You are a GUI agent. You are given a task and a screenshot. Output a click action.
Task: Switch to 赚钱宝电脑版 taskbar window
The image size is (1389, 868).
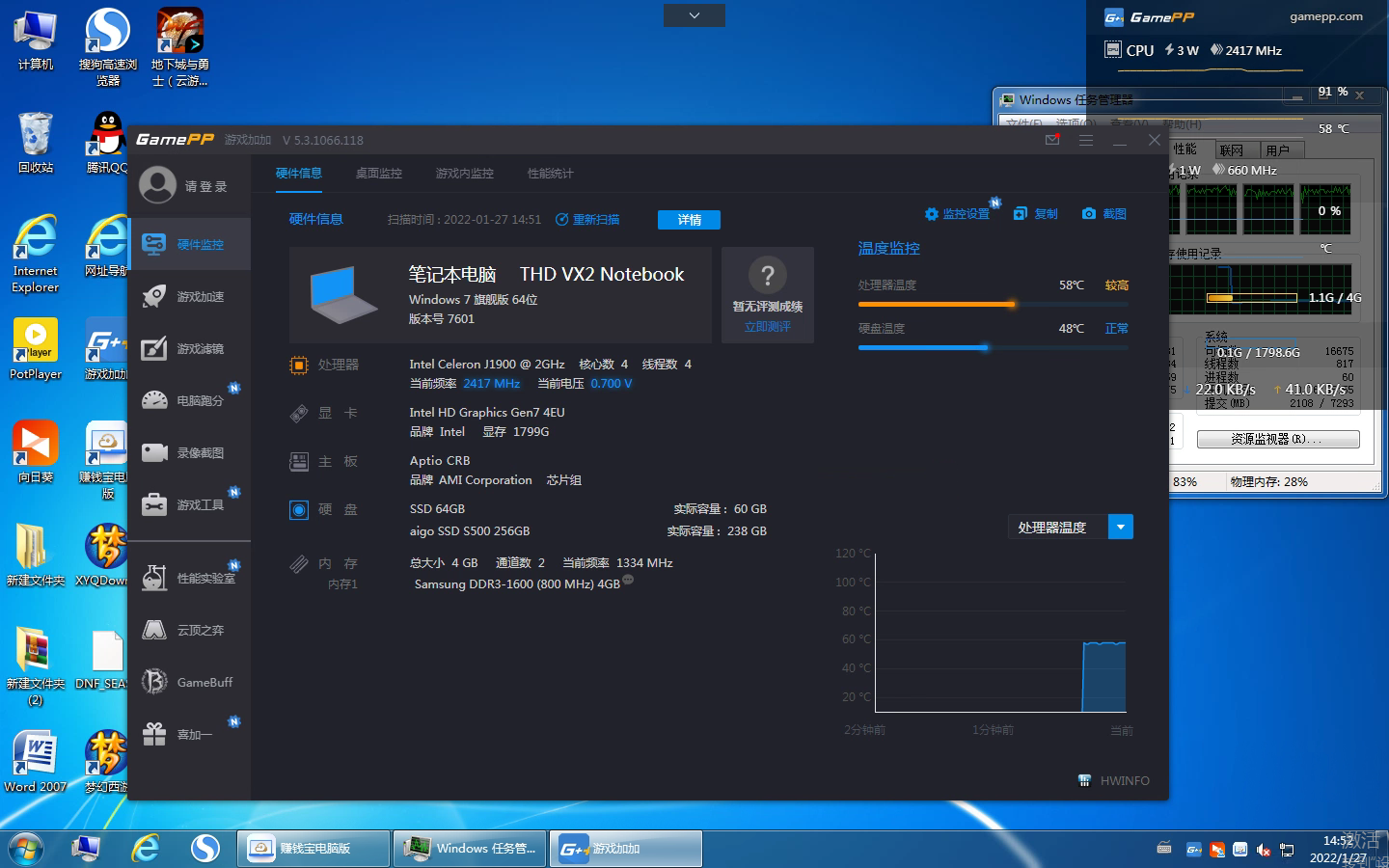click(314, 849)
